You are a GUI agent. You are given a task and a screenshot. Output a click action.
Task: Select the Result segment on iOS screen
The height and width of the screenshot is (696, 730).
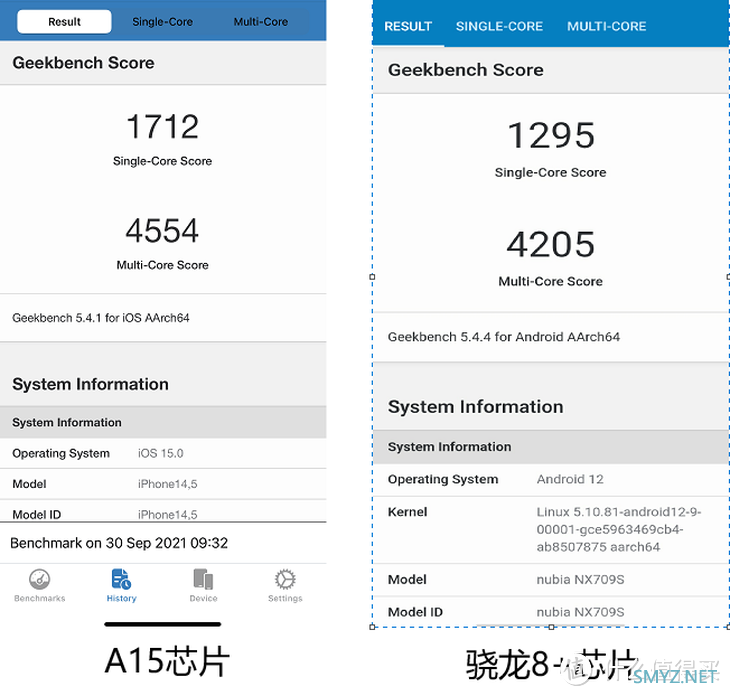point(64,22)
